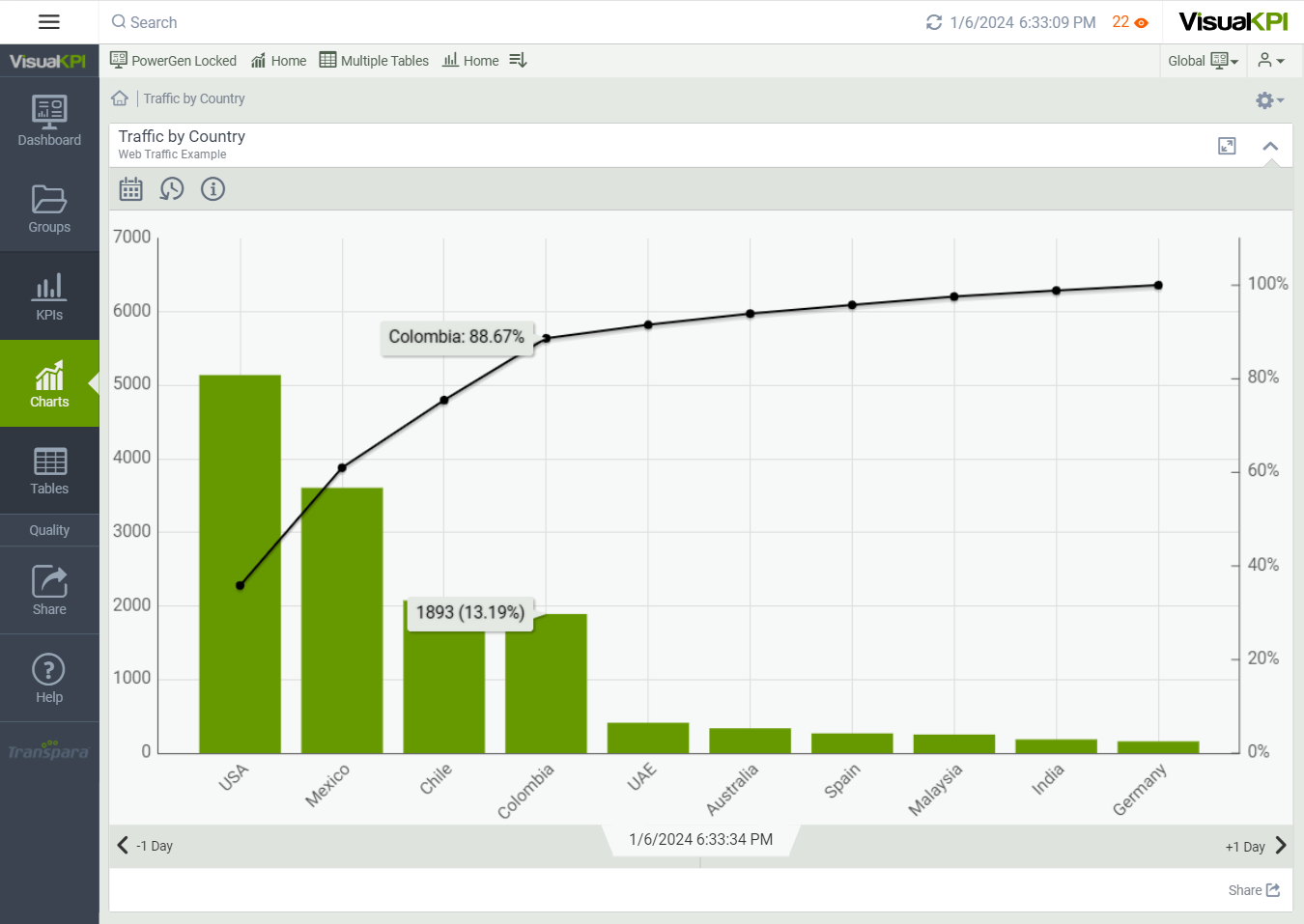Open the time history clock icon
1304x924 pixels.
pyautogui.click(x=172, y=189)
